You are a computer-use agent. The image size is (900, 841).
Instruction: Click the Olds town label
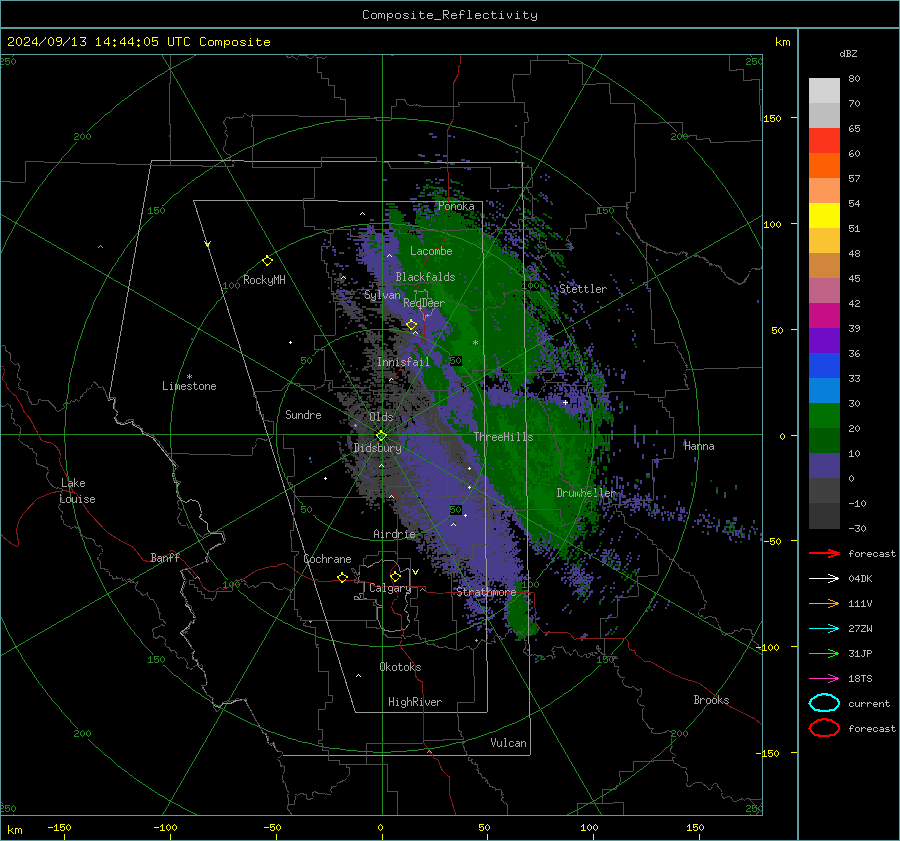click(381, 417)
